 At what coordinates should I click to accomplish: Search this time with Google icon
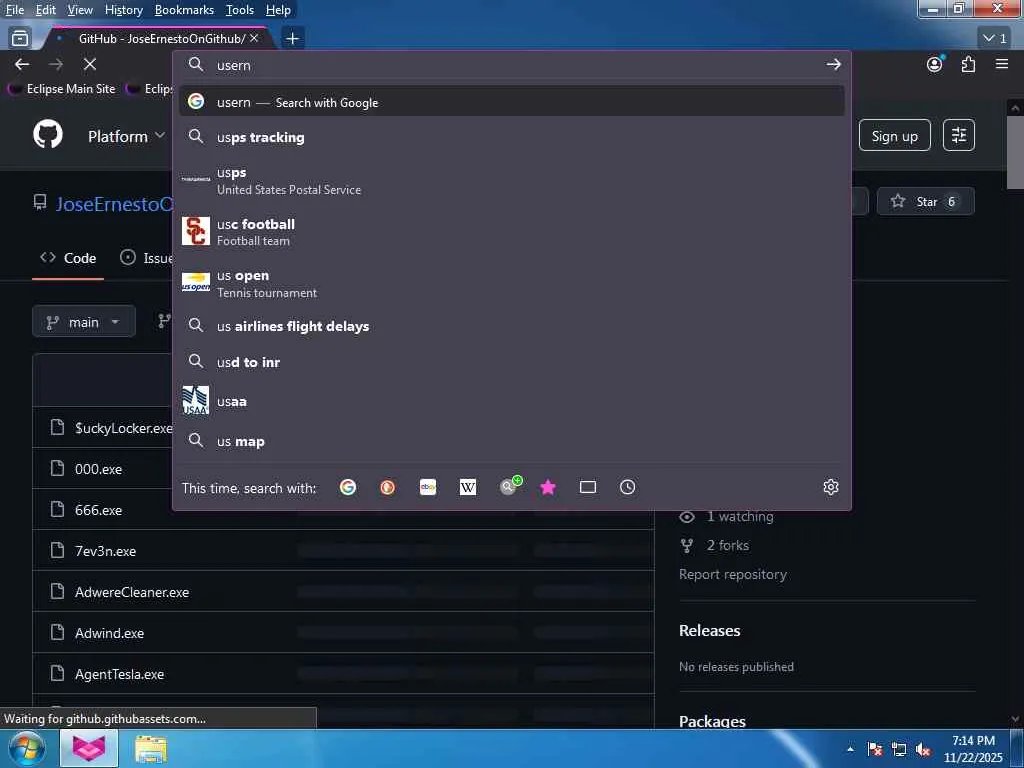pyautogui.click(x=348, y=487)
